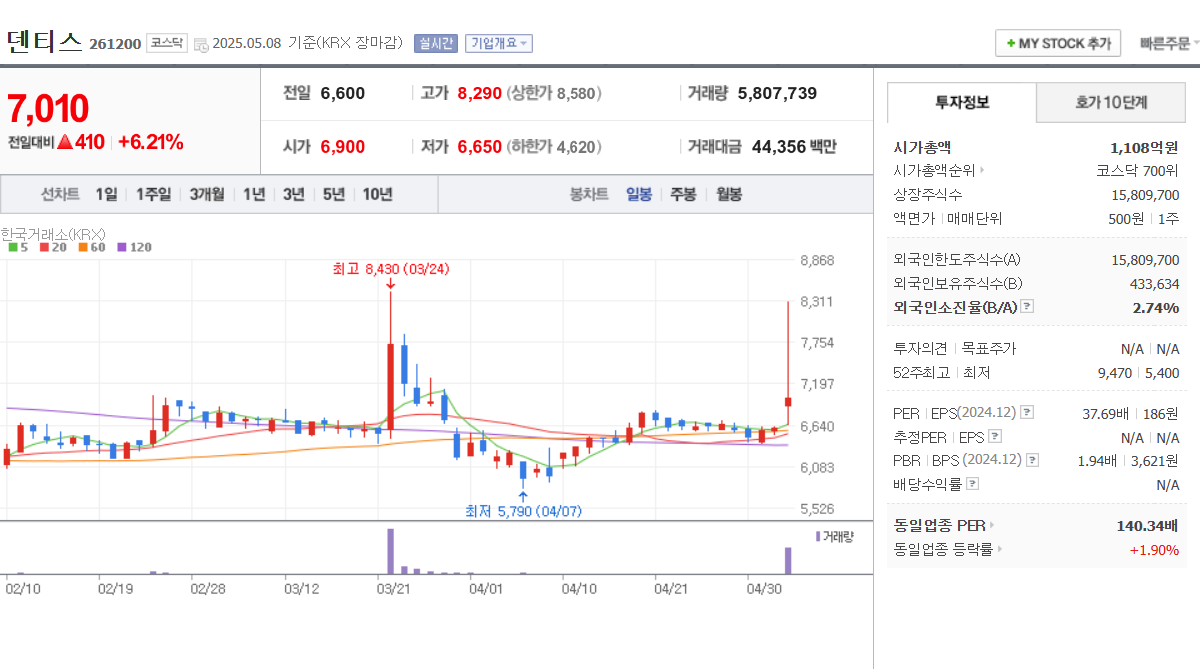Viewport: 1202px width, 669px height.
Task: Click the 고가 value 8,290
Action: 479,93
